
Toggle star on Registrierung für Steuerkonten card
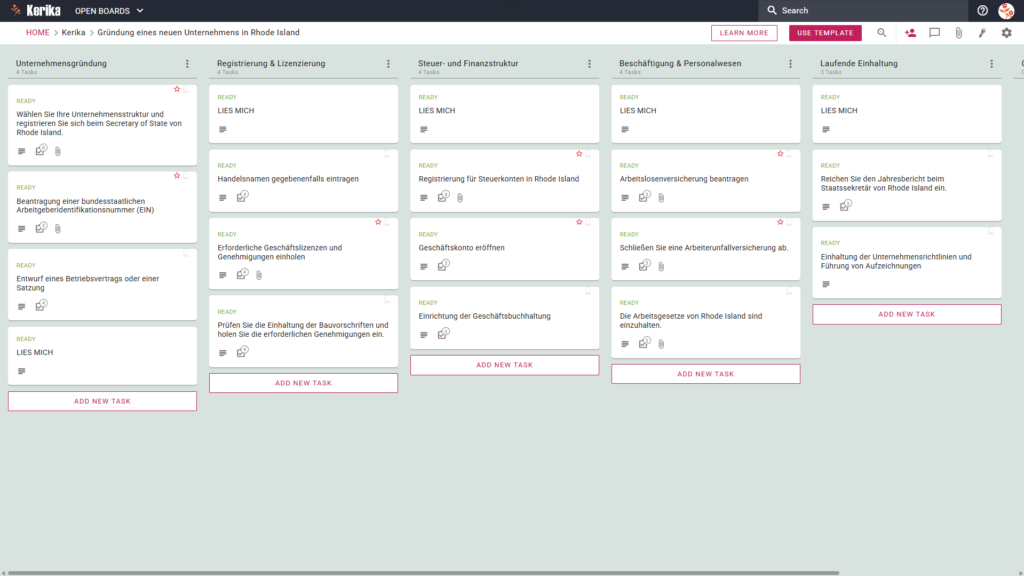pos(579,154)
